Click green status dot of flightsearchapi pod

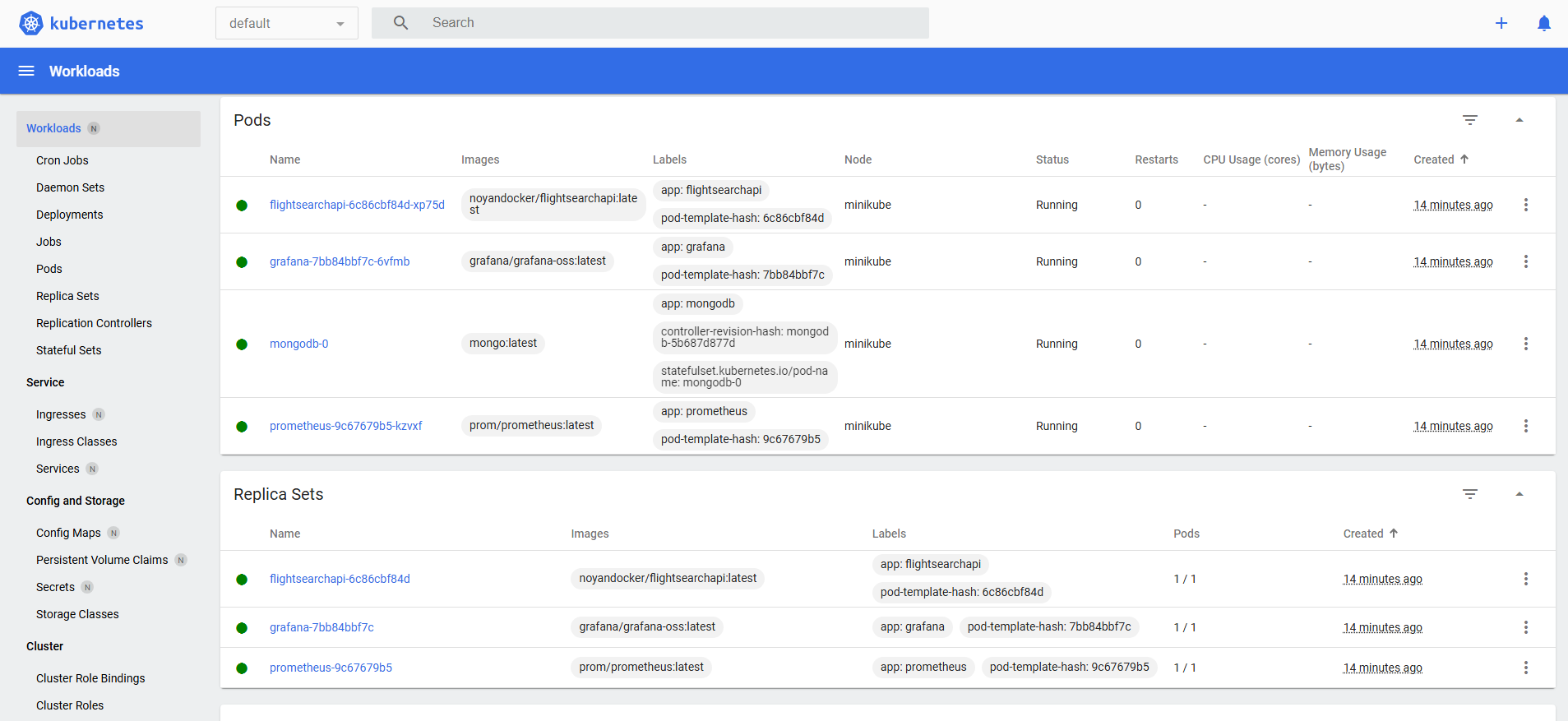[x=242, y=206]
